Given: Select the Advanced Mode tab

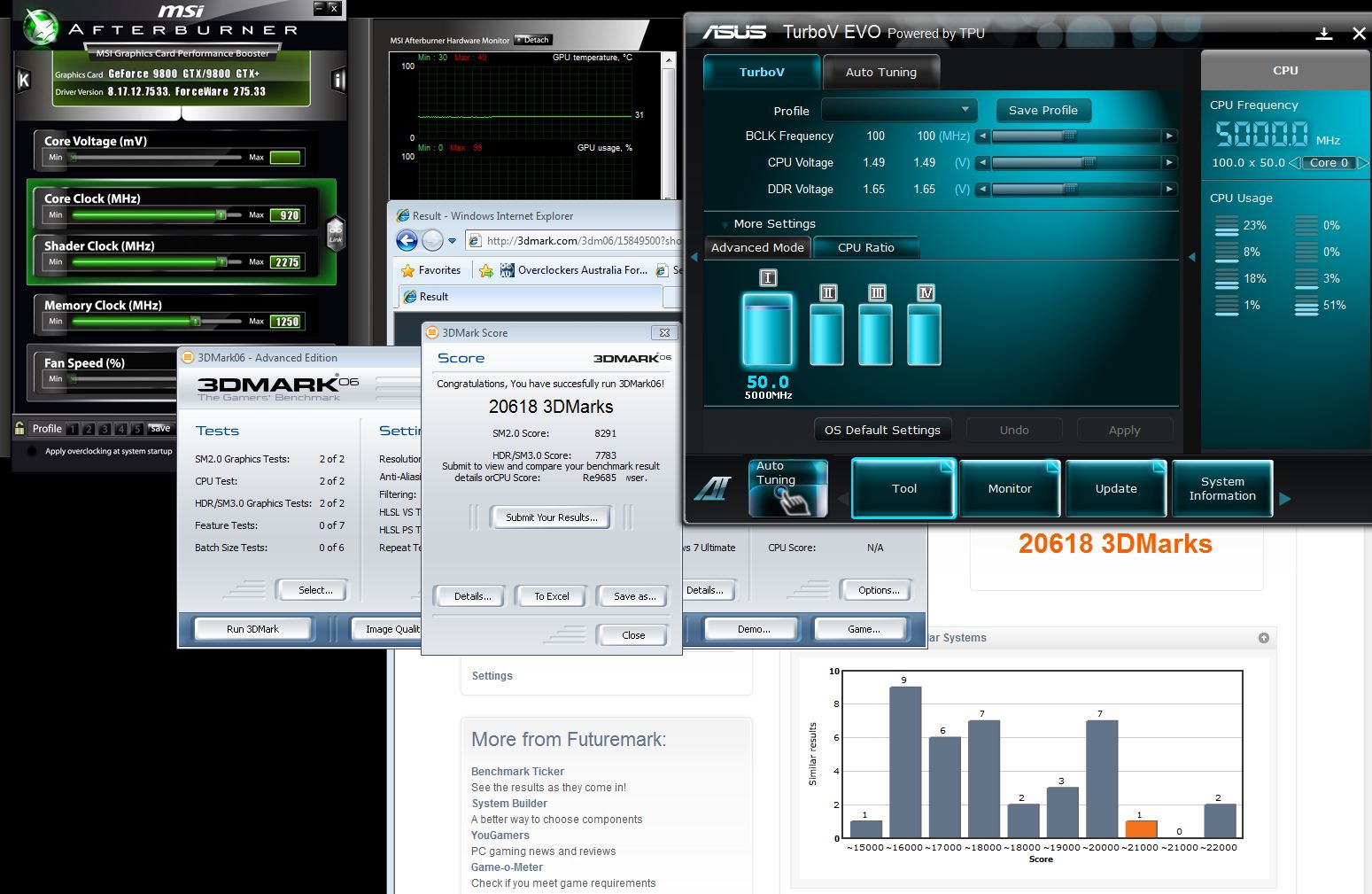Looking at the screenshot, I should pyautogui.click(x=757, y=247).
